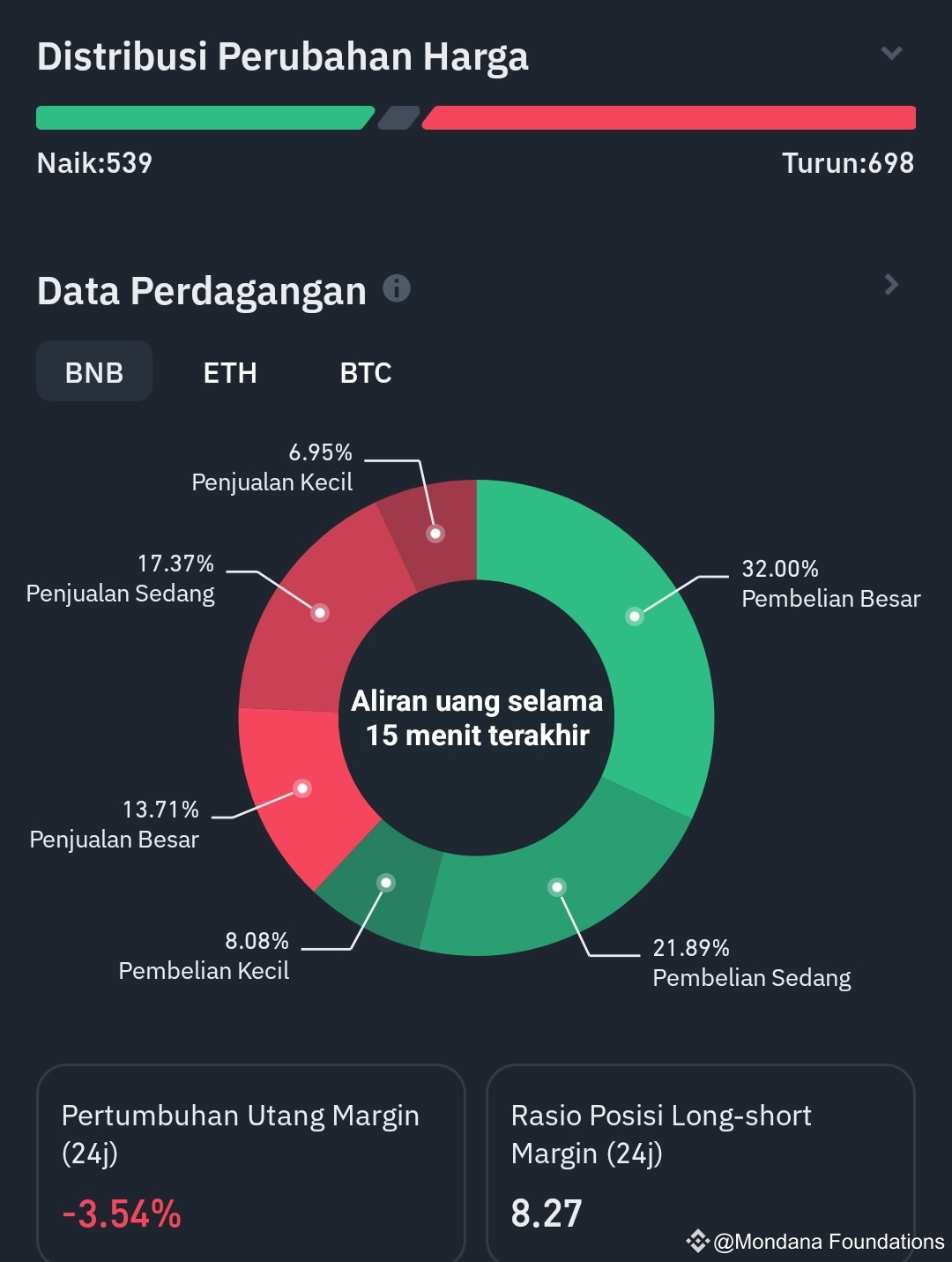Image resolution: width=952 pixels, height=1262 pixels.
Task: Click the info icon beside Data Perdagangan
Action: [x=398, y=285]
